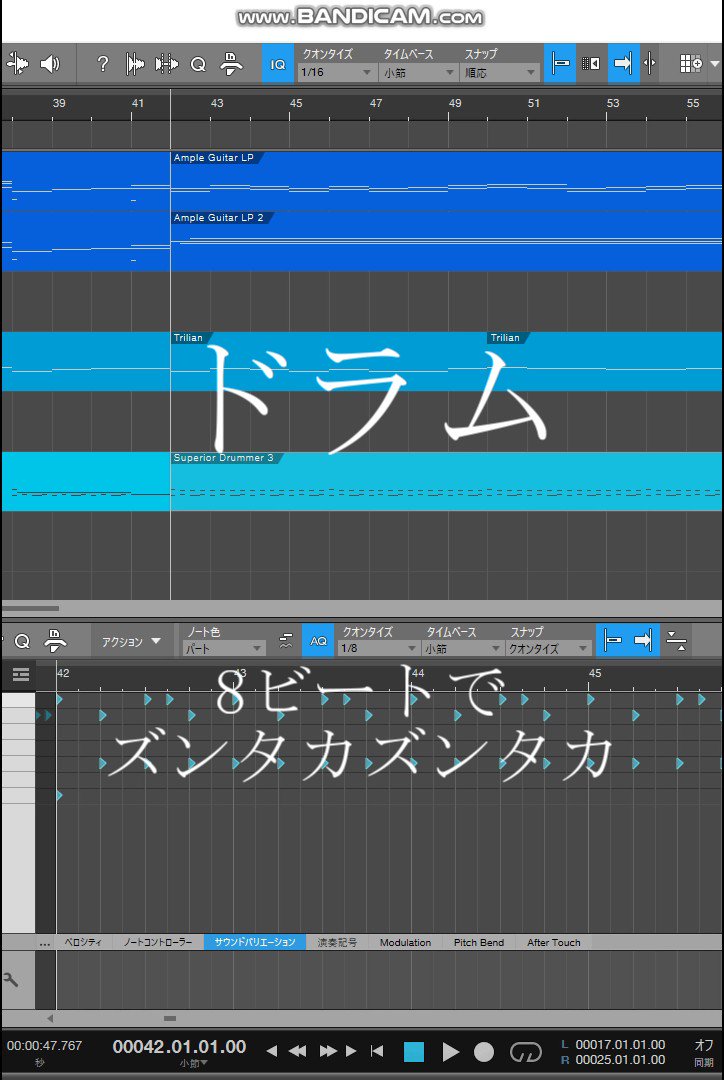Toggle editor snap button
The image size is (724, 1080).
(612, 641)
